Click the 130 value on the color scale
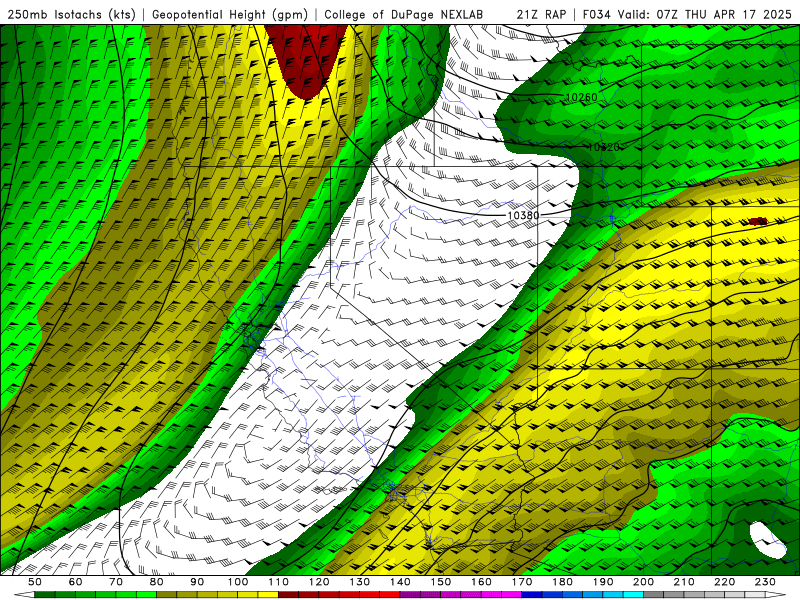The width and height of the screenshot is (800, 600). tap(360, 582)
